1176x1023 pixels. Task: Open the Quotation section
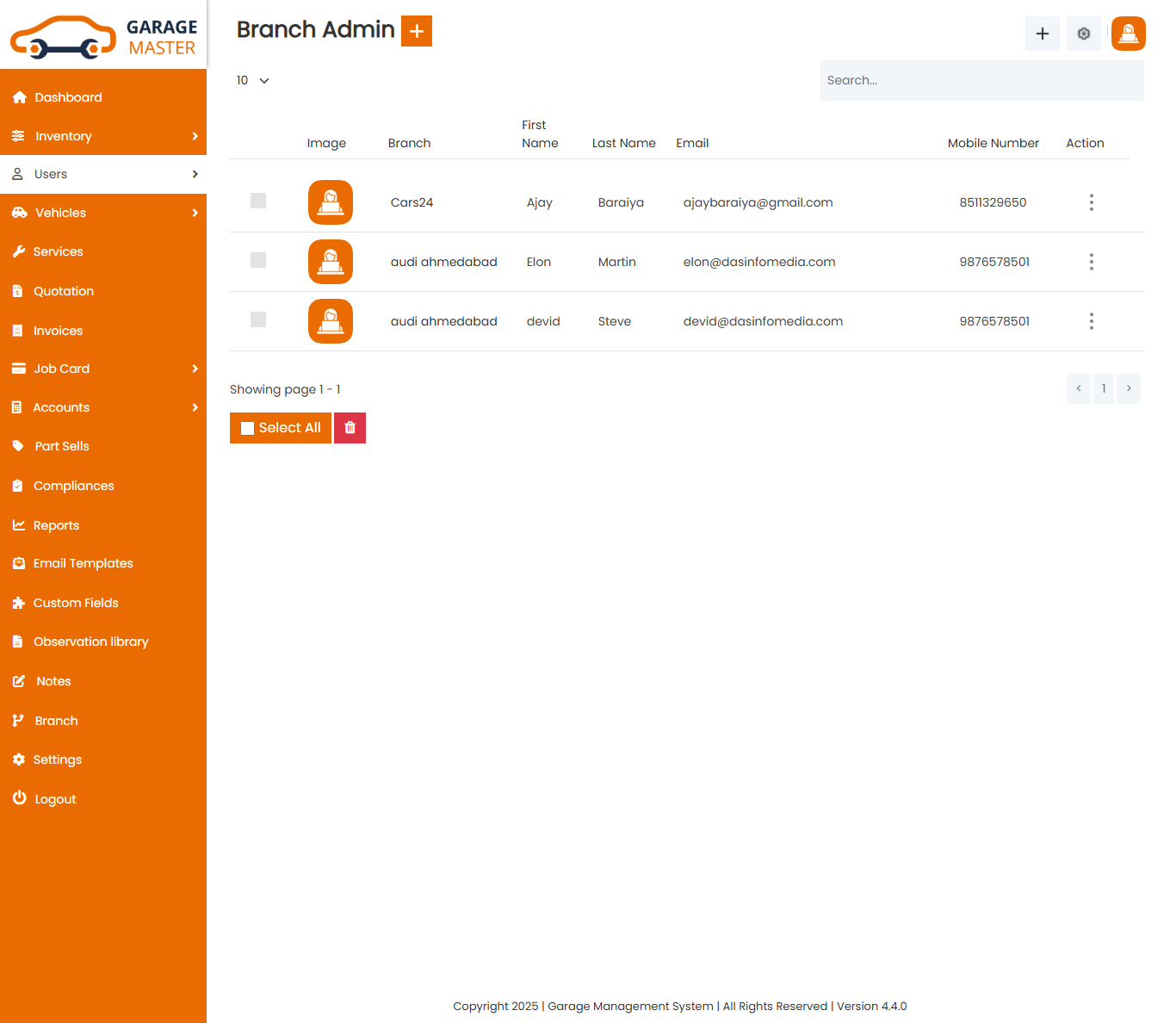(x=64, y=291)
